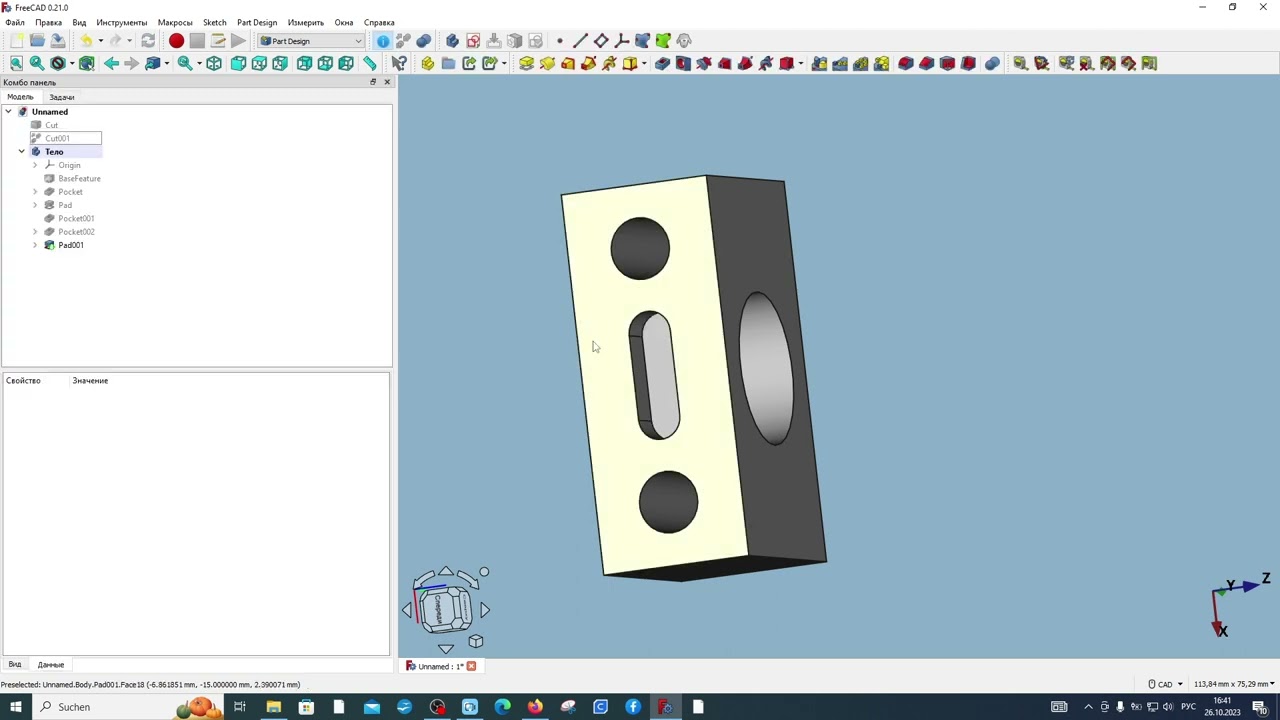Open the Инструменты menu
The width and height of the screenshot is (1280, 720).
122,22
